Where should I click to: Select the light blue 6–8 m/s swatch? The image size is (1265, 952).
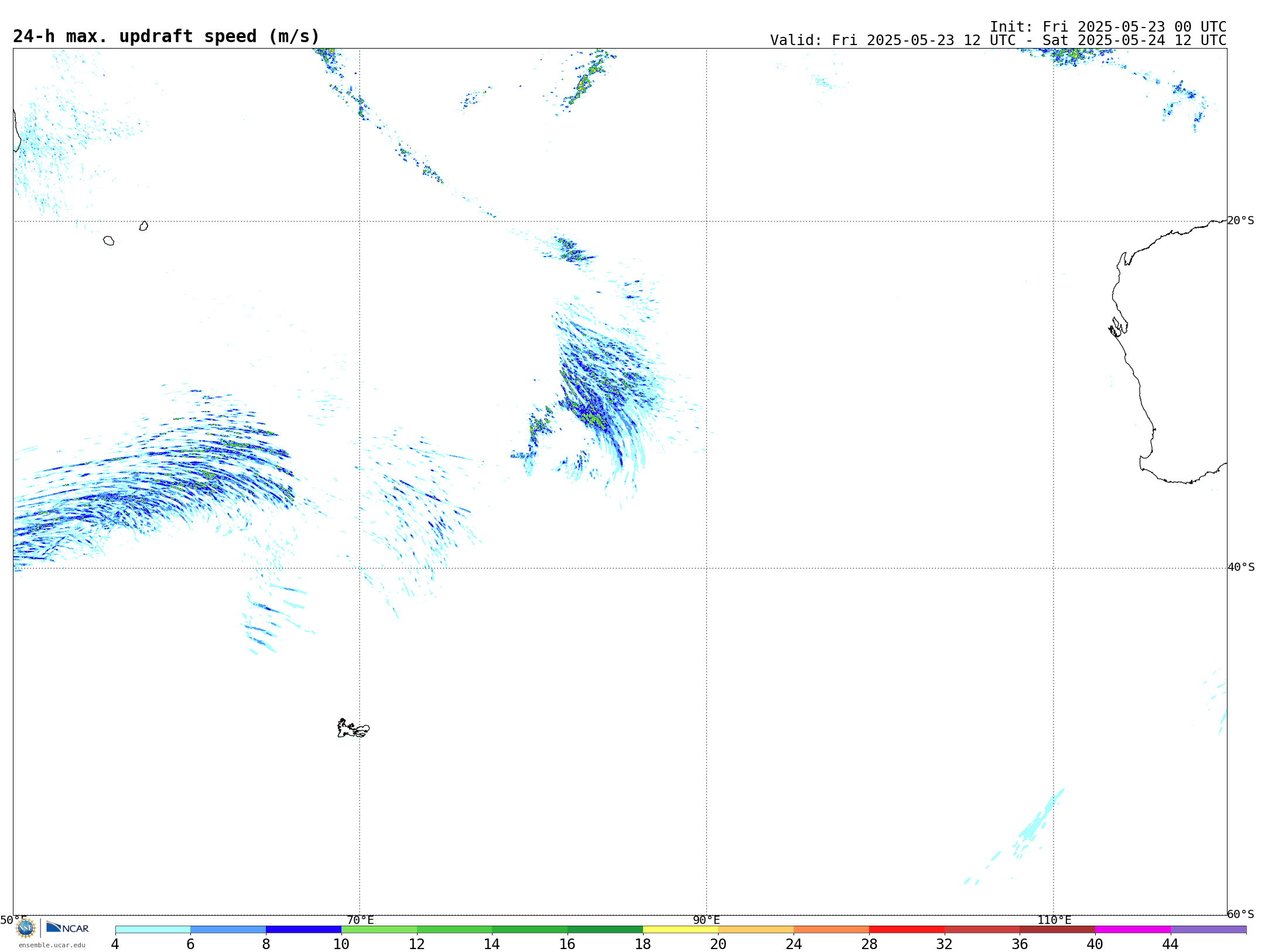click(x=228, y=930)
